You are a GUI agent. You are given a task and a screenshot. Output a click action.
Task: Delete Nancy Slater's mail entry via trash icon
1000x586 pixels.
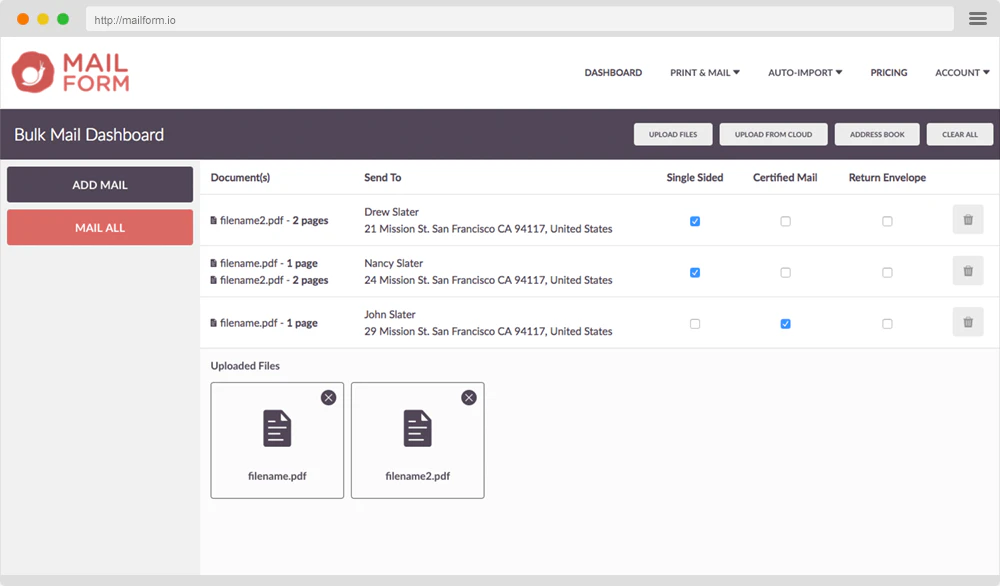967,270
